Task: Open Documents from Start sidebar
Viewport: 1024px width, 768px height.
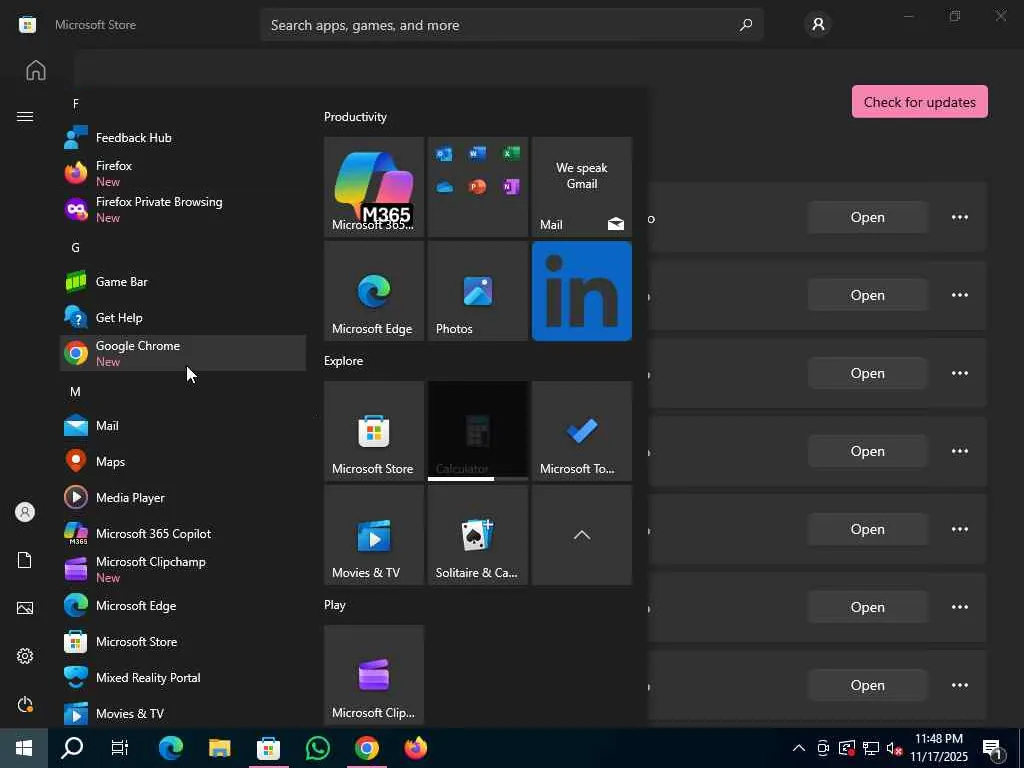Action: tap(25, 560)
